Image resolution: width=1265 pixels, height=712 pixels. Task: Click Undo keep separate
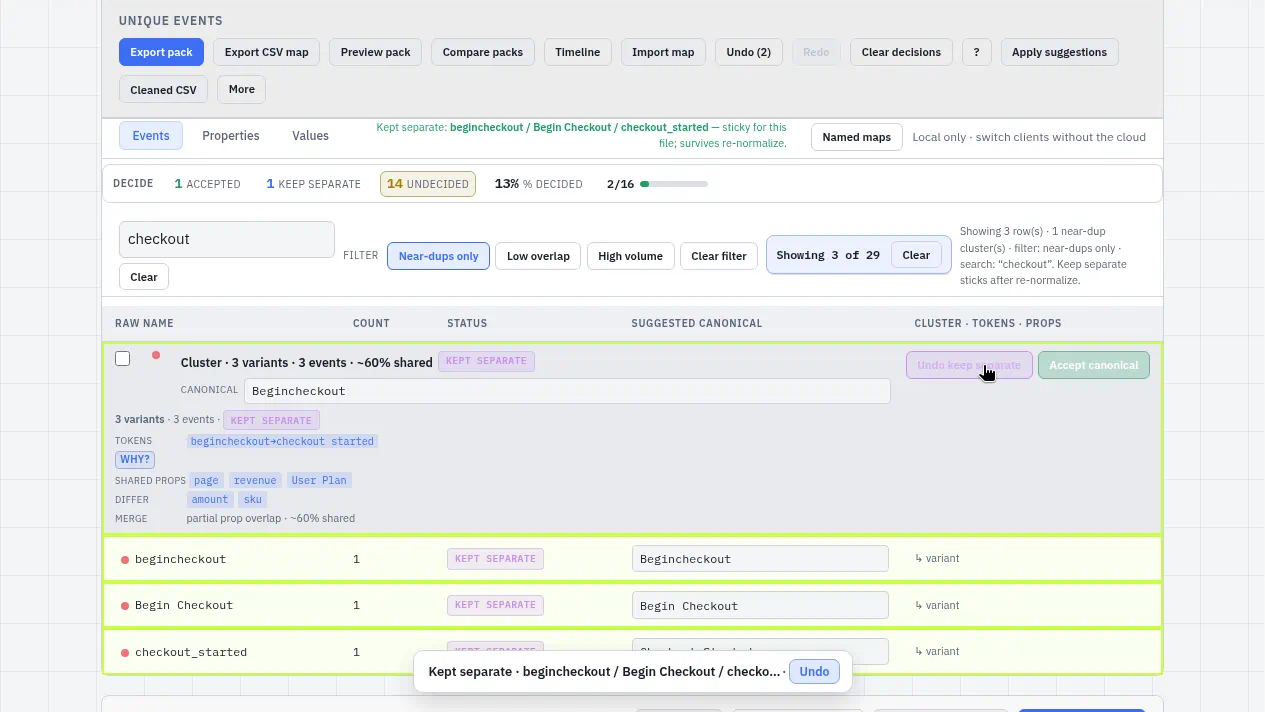click(969, 365)
